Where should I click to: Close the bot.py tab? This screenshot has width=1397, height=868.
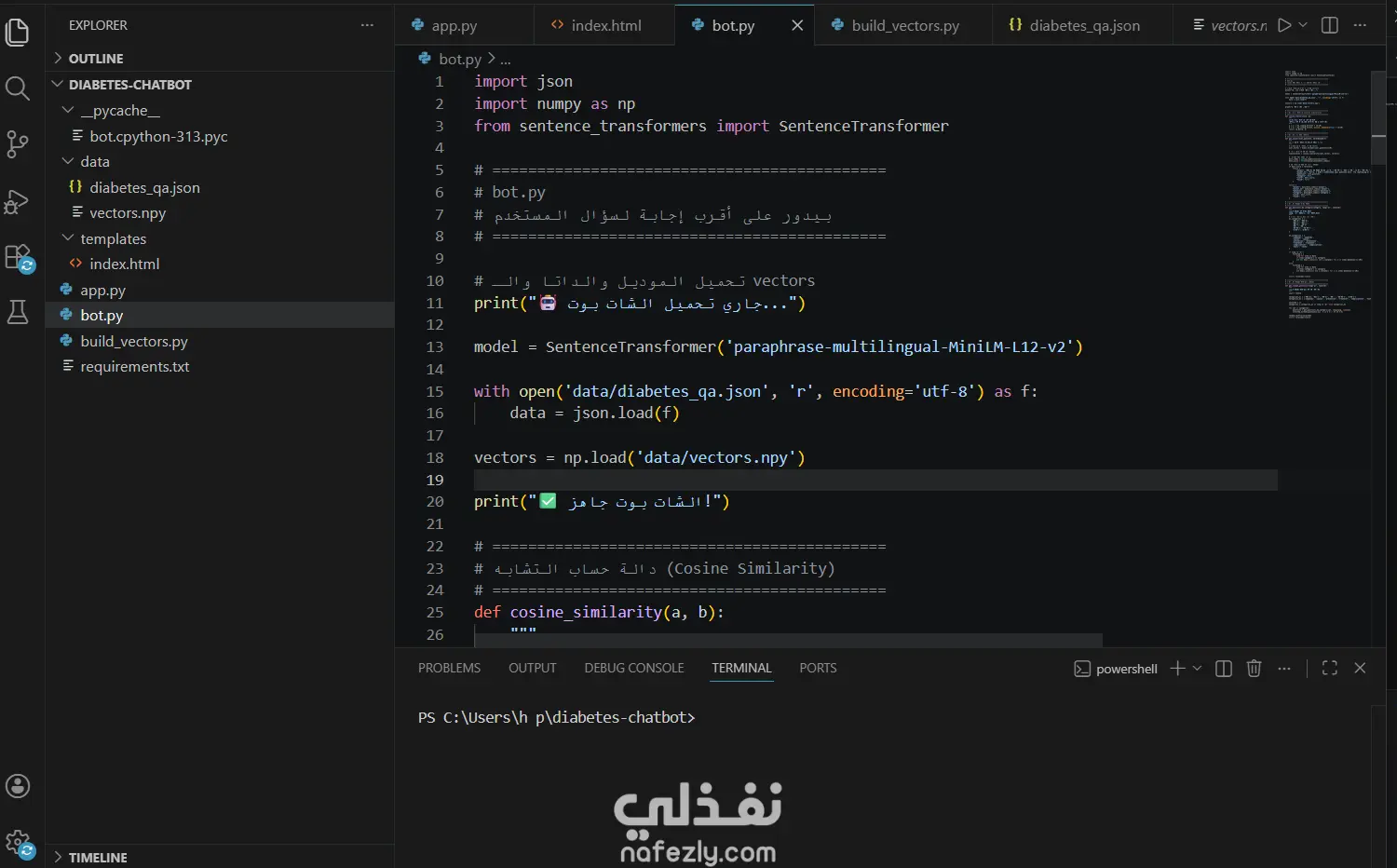797,25
